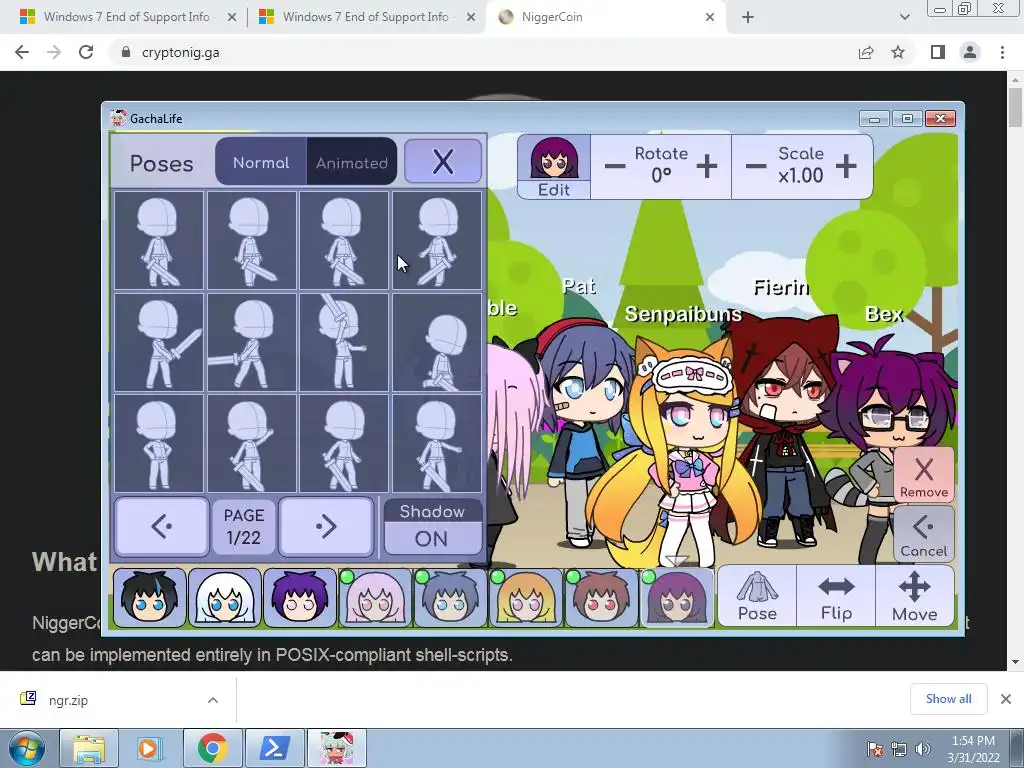Screen dimensions: 1024x768
Task: Select fourth pose in top row
Action: pyautogui.click(x=436, y=240)
